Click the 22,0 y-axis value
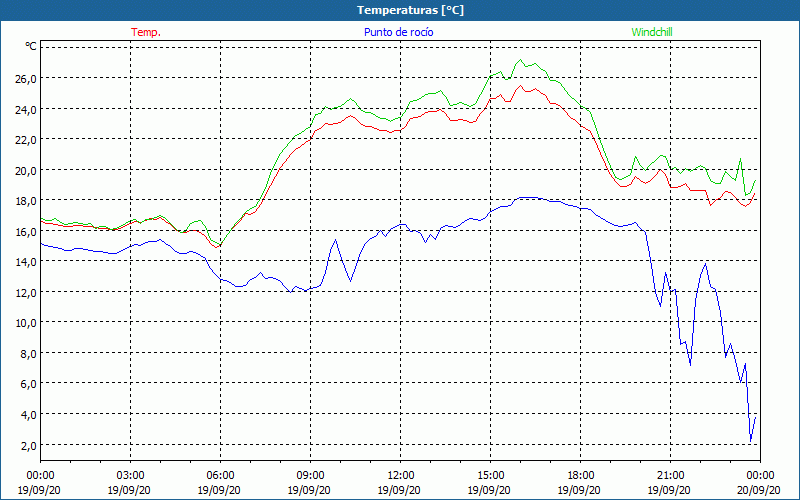This screenshot has width=800, height=500. click(25, 140)
